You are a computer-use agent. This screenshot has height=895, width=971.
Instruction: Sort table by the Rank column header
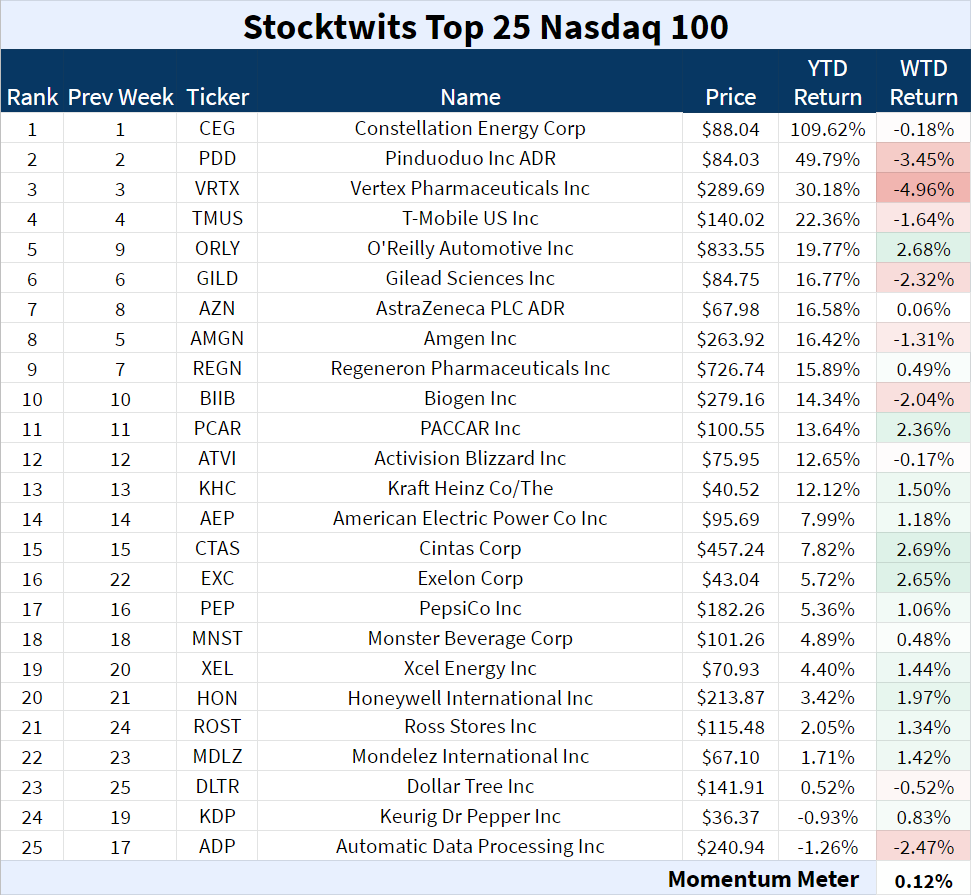pyautogui.click(x=31, y=97)
